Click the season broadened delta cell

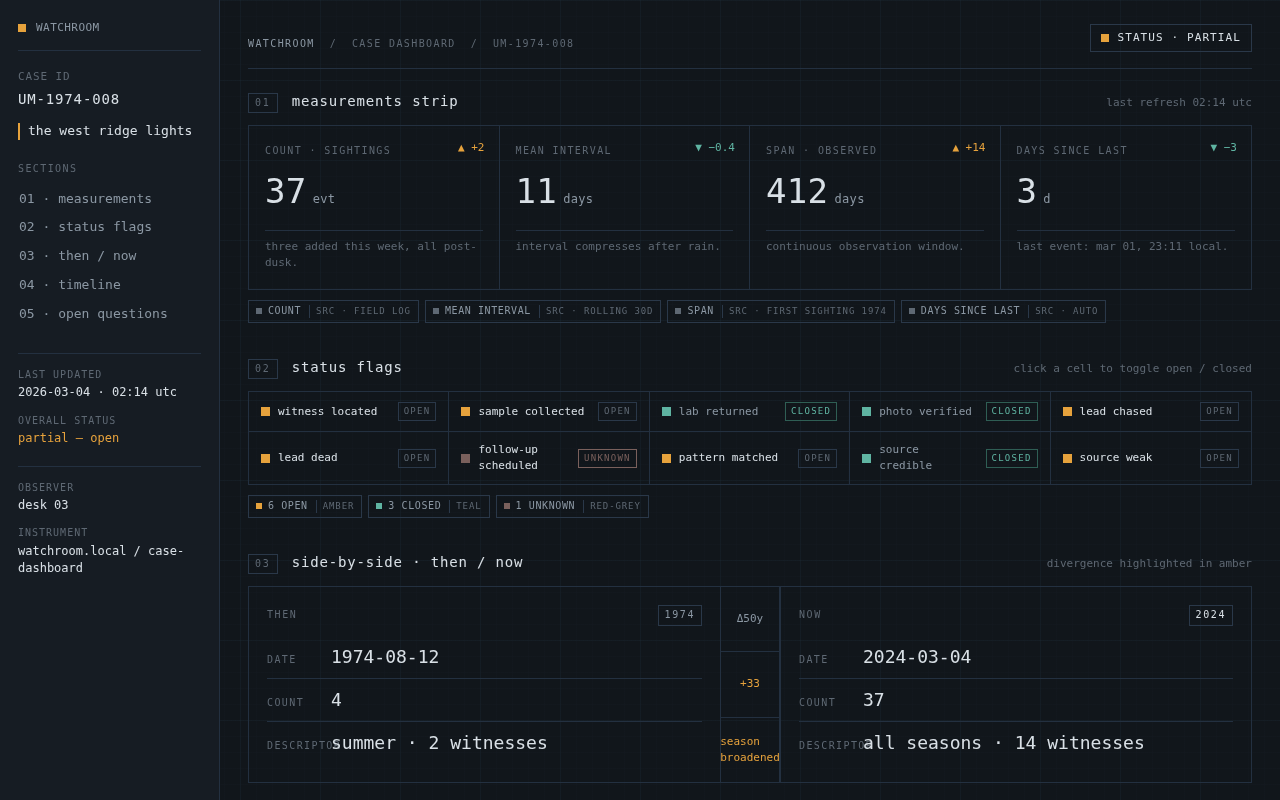click(x=750, y=750)
